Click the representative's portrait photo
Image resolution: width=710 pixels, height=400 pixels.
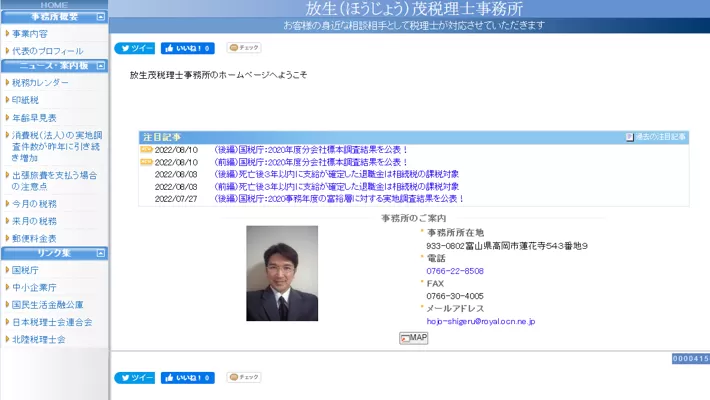282,273
